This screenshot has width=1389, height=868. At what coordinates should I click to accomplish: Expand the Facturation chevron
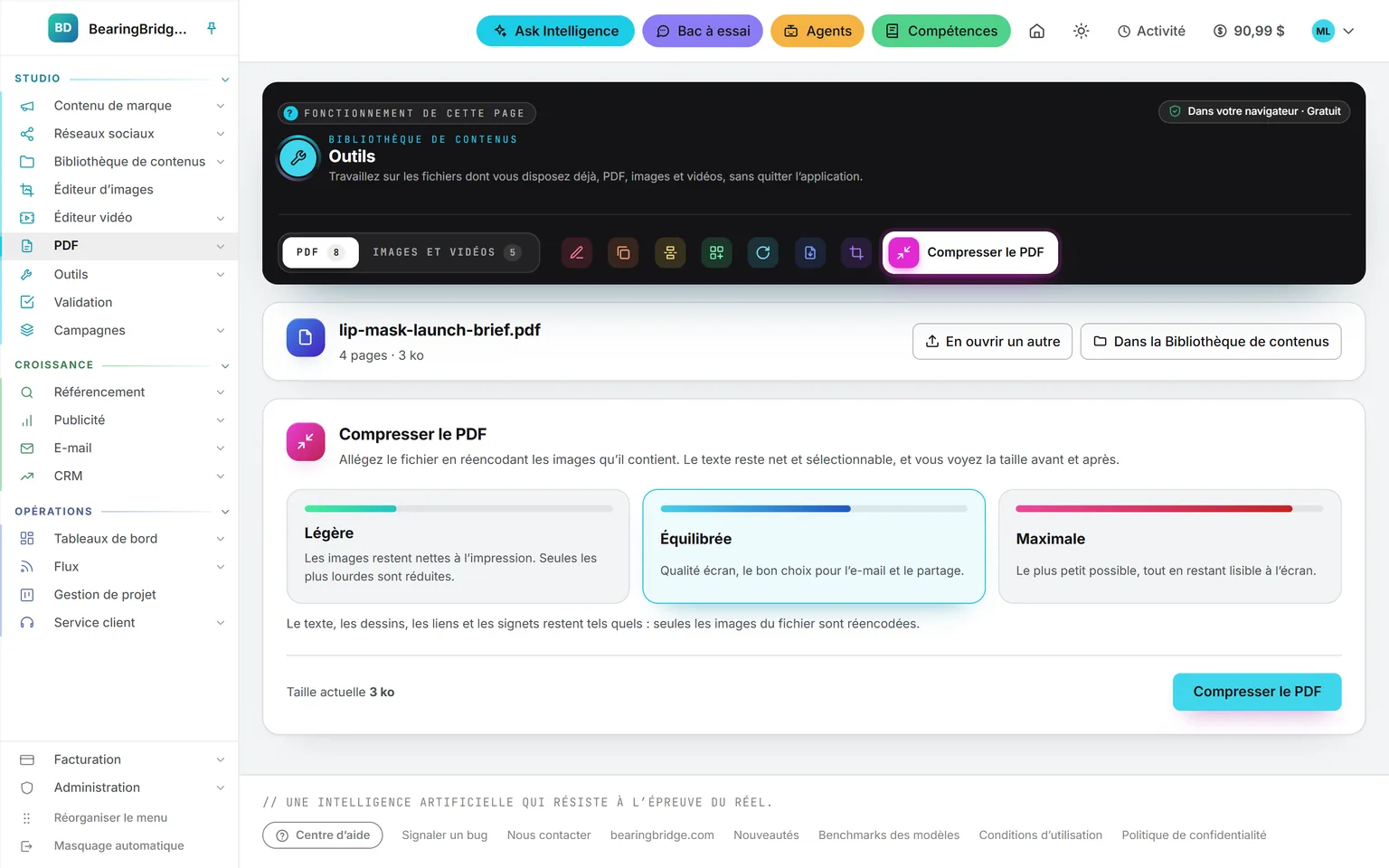point(221,760)
